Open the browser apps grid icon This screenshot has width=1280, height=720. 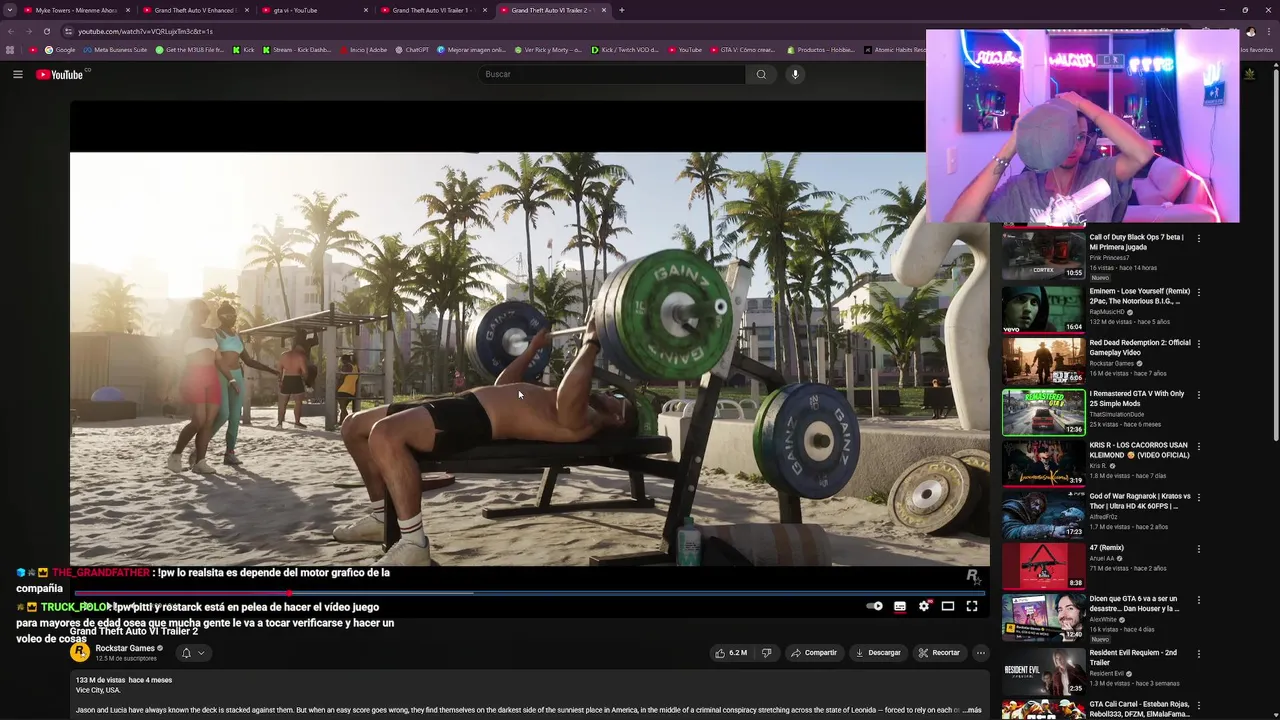[x=10, y=50]
